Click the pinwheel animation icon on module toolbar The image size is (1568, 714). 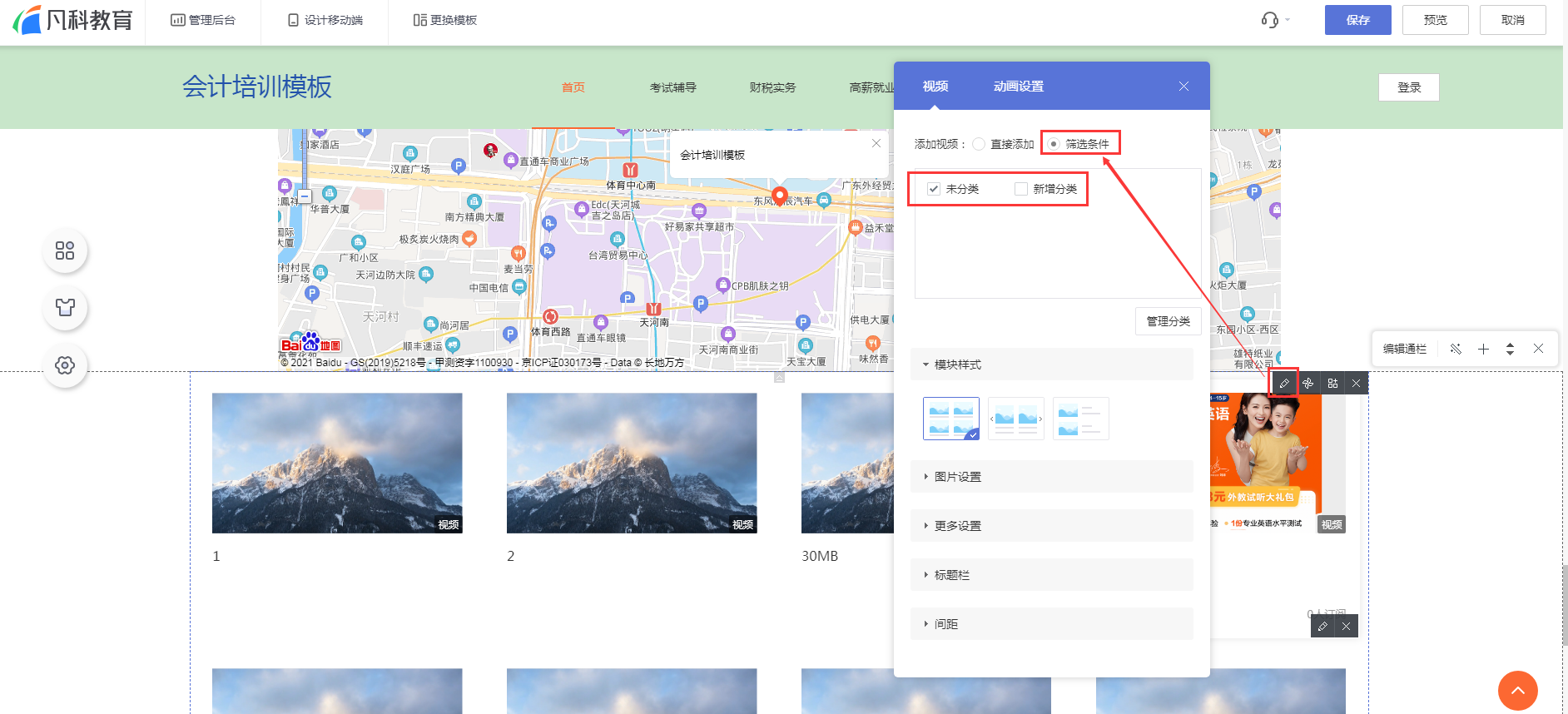[1308, 384]
